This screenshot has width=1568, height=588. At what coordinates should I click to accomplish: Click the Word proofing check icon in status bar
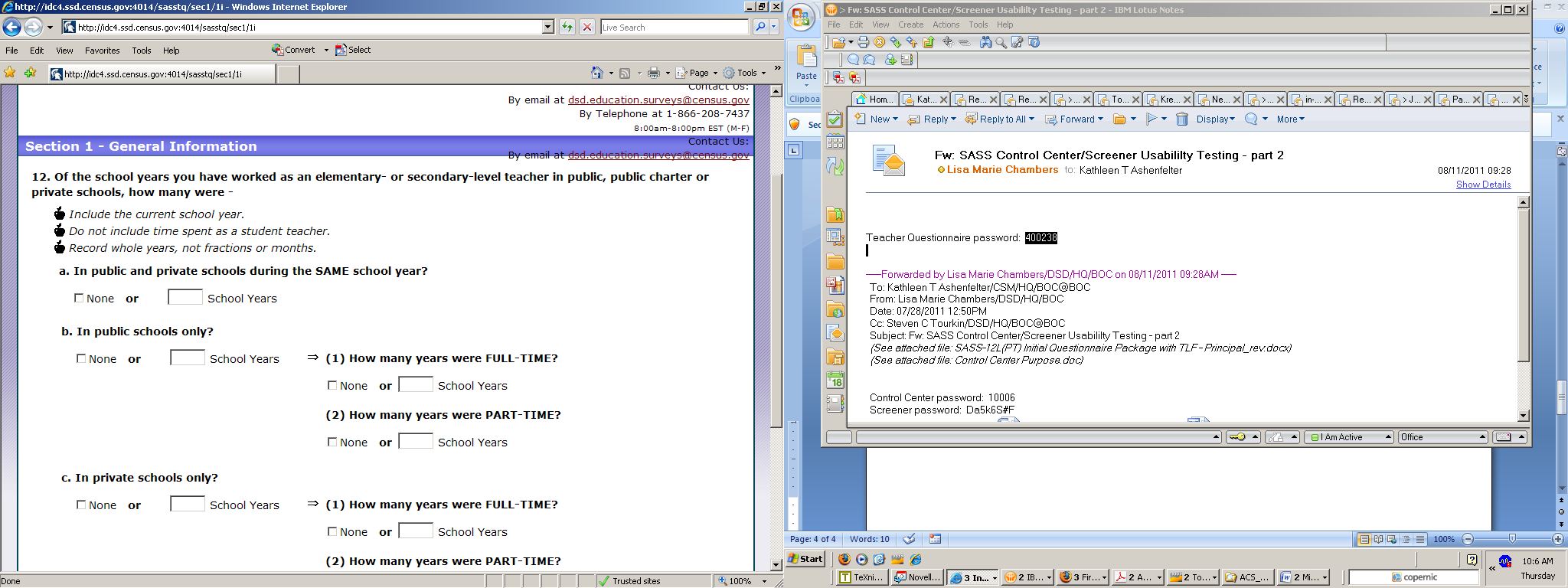pos(909,539)
